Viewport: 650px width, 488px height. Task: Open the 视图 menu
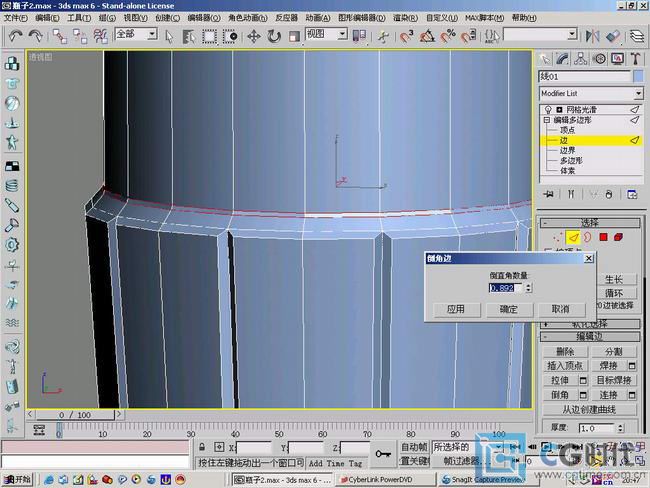pyautogui.click(x=136, y=18)
